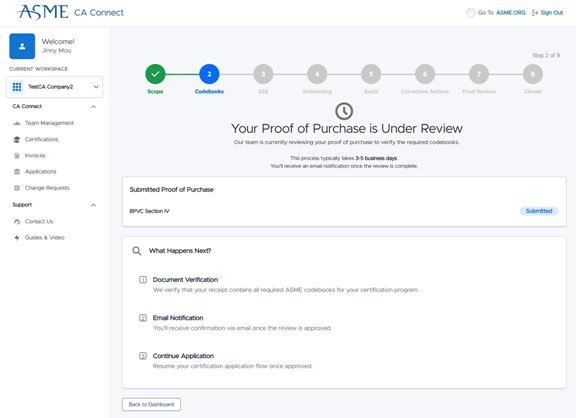Click step 7 Final Review circle
This screenshot has height=418, width=576.
[479, 74]
